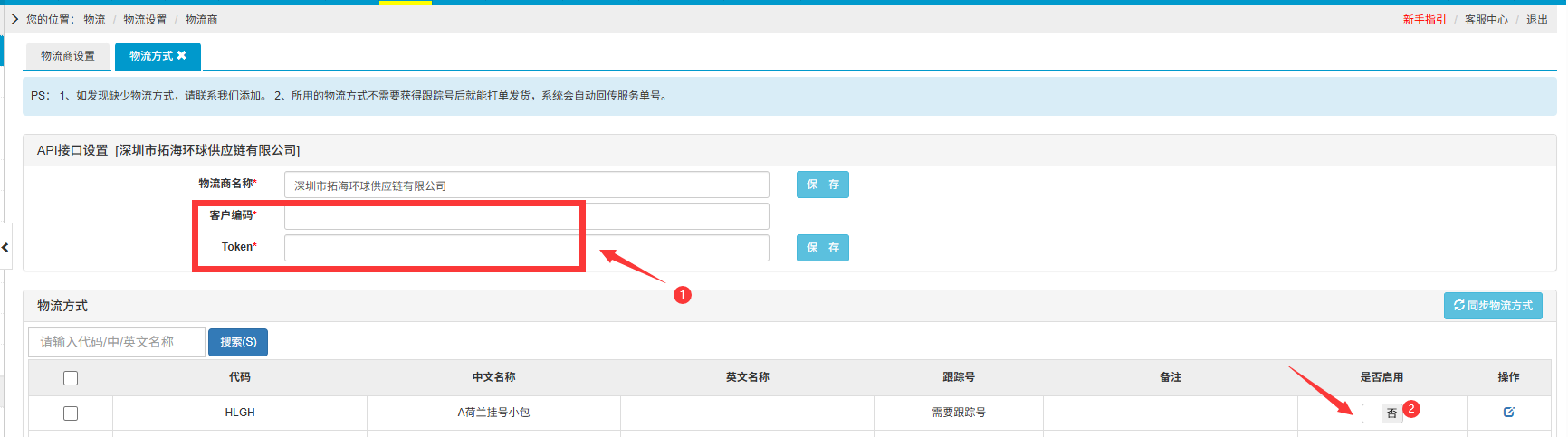Open the 新手指引 link

click(1424, 20)
